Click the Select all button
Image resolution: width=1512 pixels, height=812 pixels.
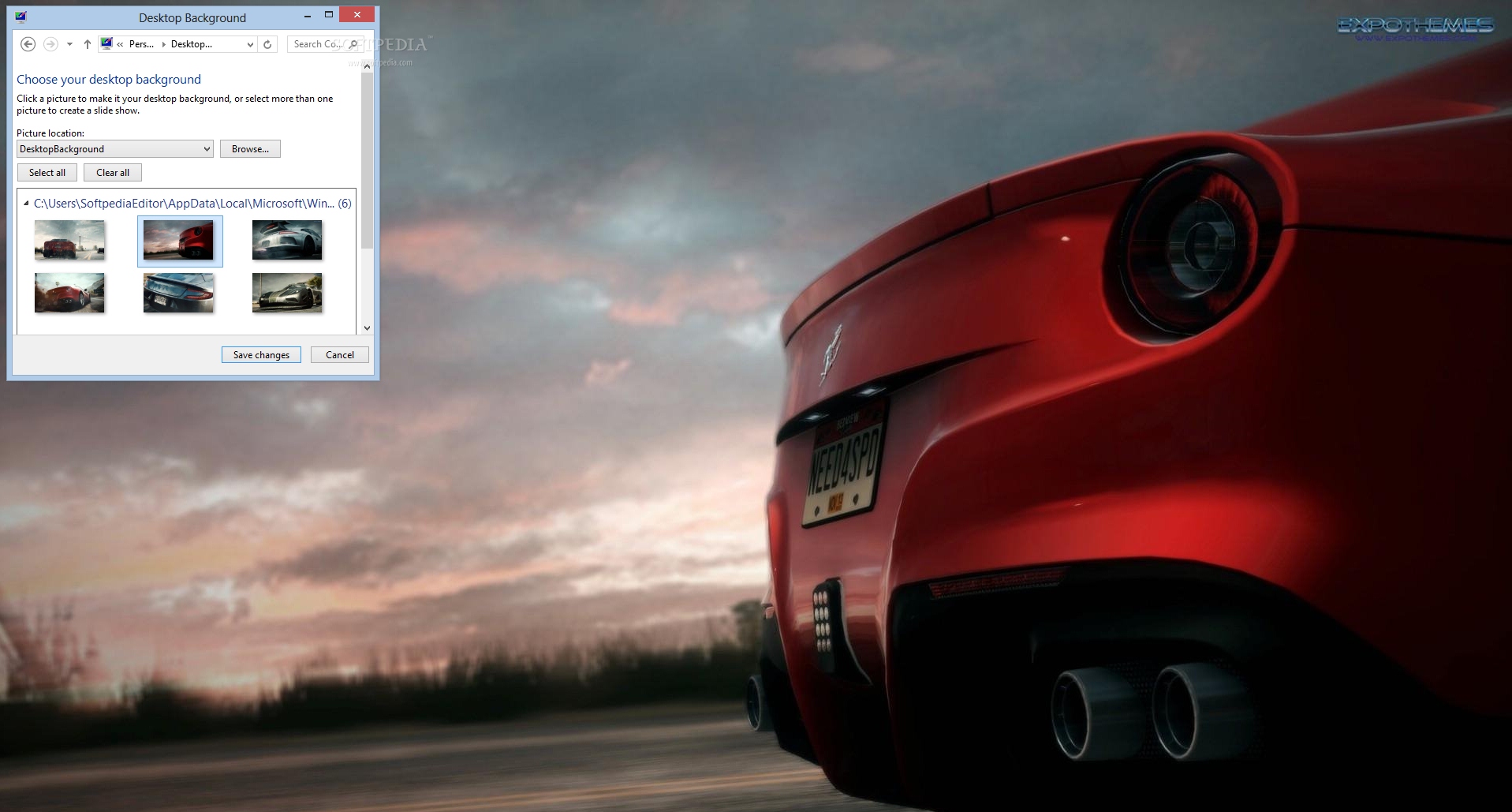click(47, 173)
